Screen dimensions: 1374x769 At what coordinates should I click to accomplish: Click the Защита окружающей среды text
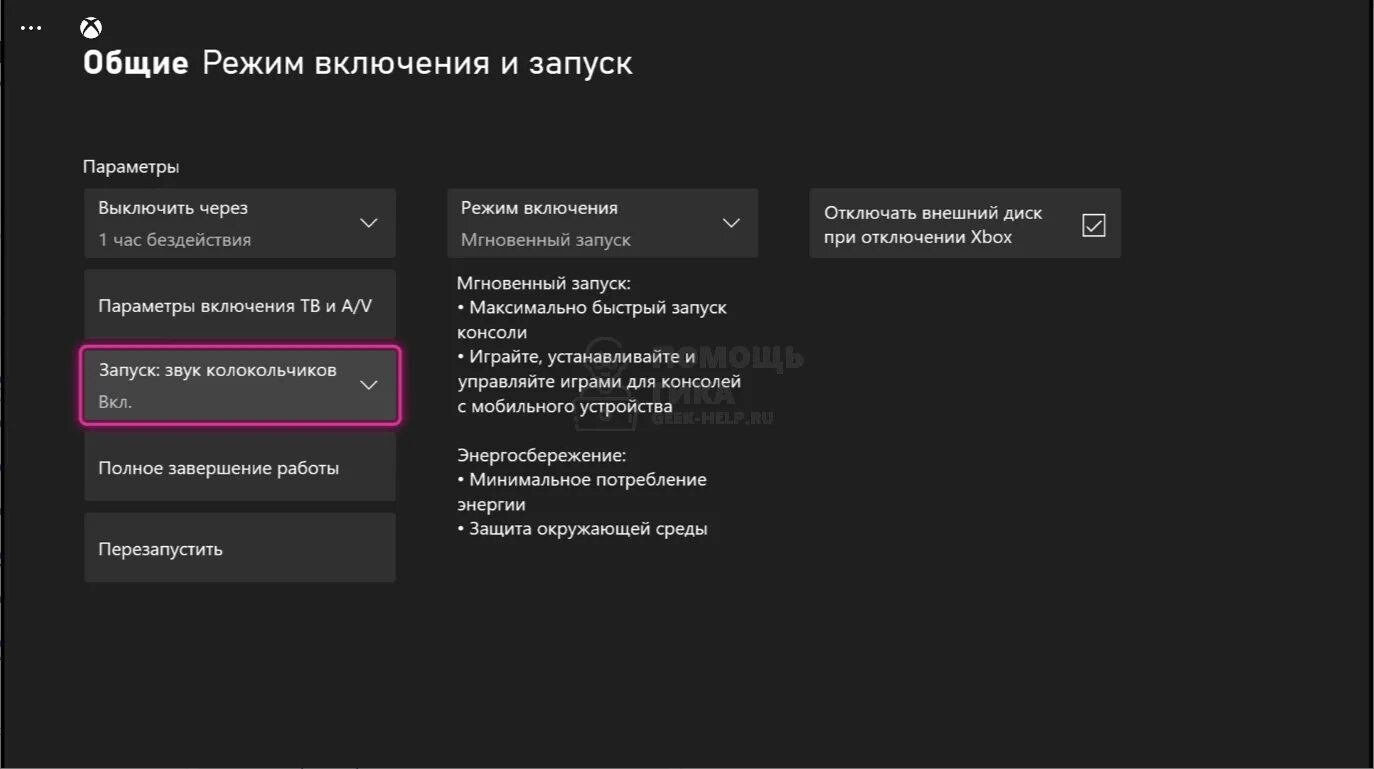click(582, 529)
